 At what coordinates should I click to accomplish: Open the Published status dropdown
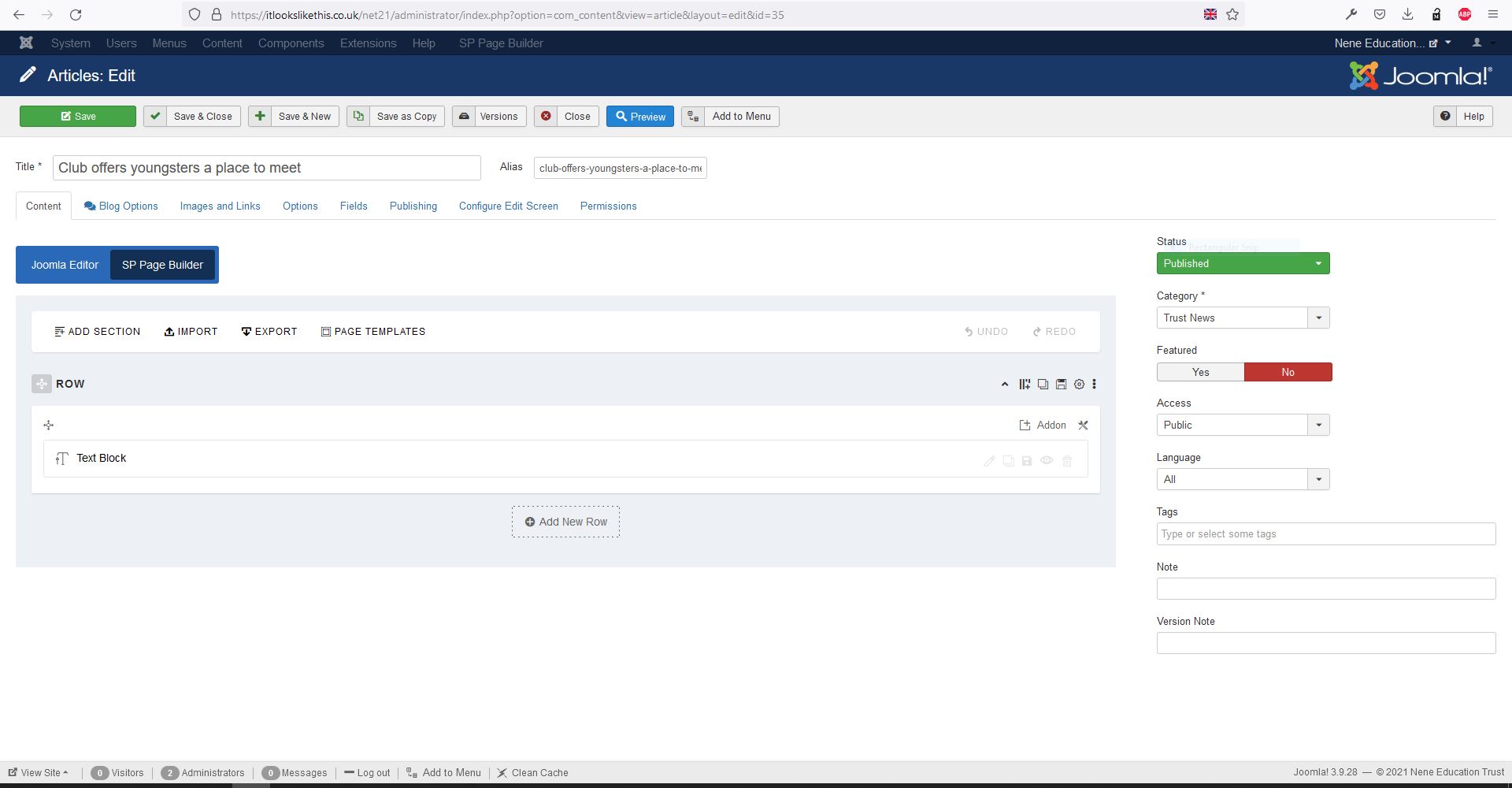coord(1243,263)
